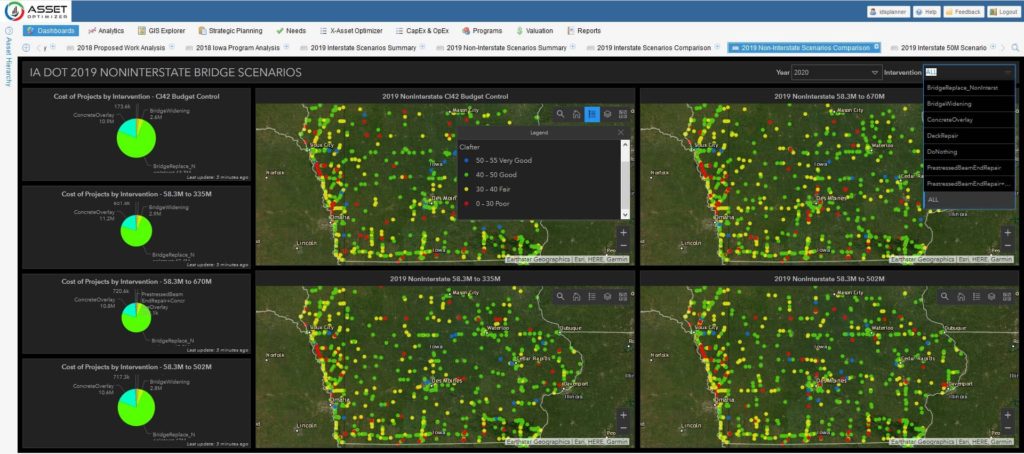Screen dimensions: 1024x454
Task: Choose ConcreteOverlay in the Intervention list
Action: [x=951, y=119]
